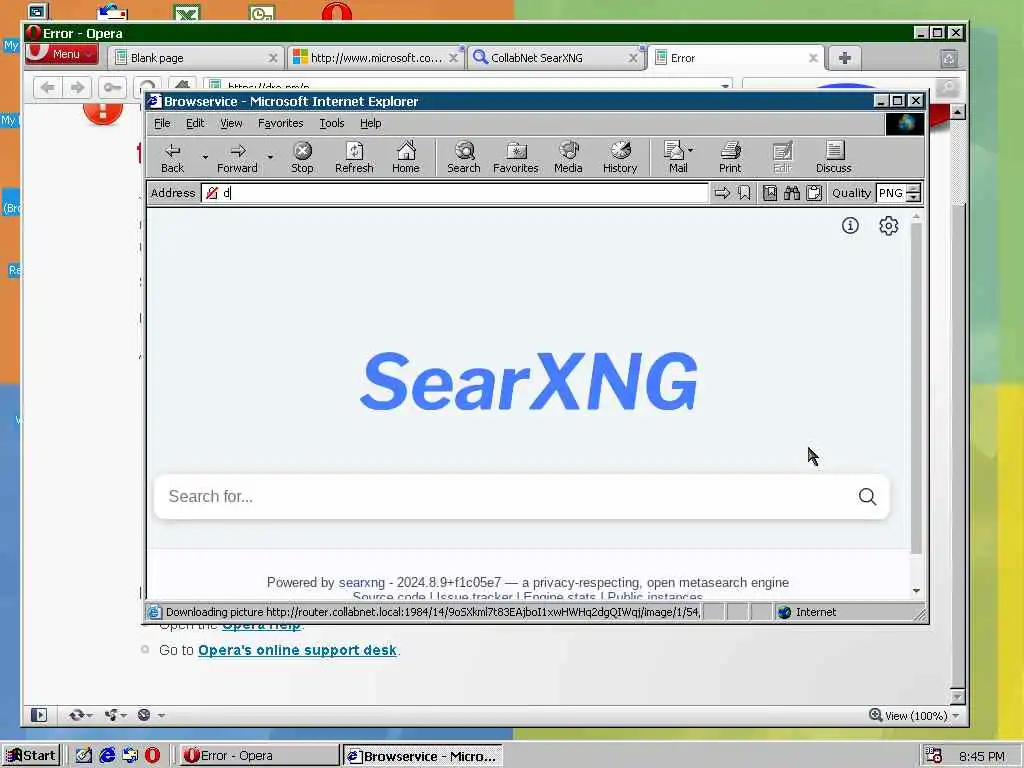Open the Edit menu
The width and height of the screenshot is (1024, 768).
tap(195, 123)
